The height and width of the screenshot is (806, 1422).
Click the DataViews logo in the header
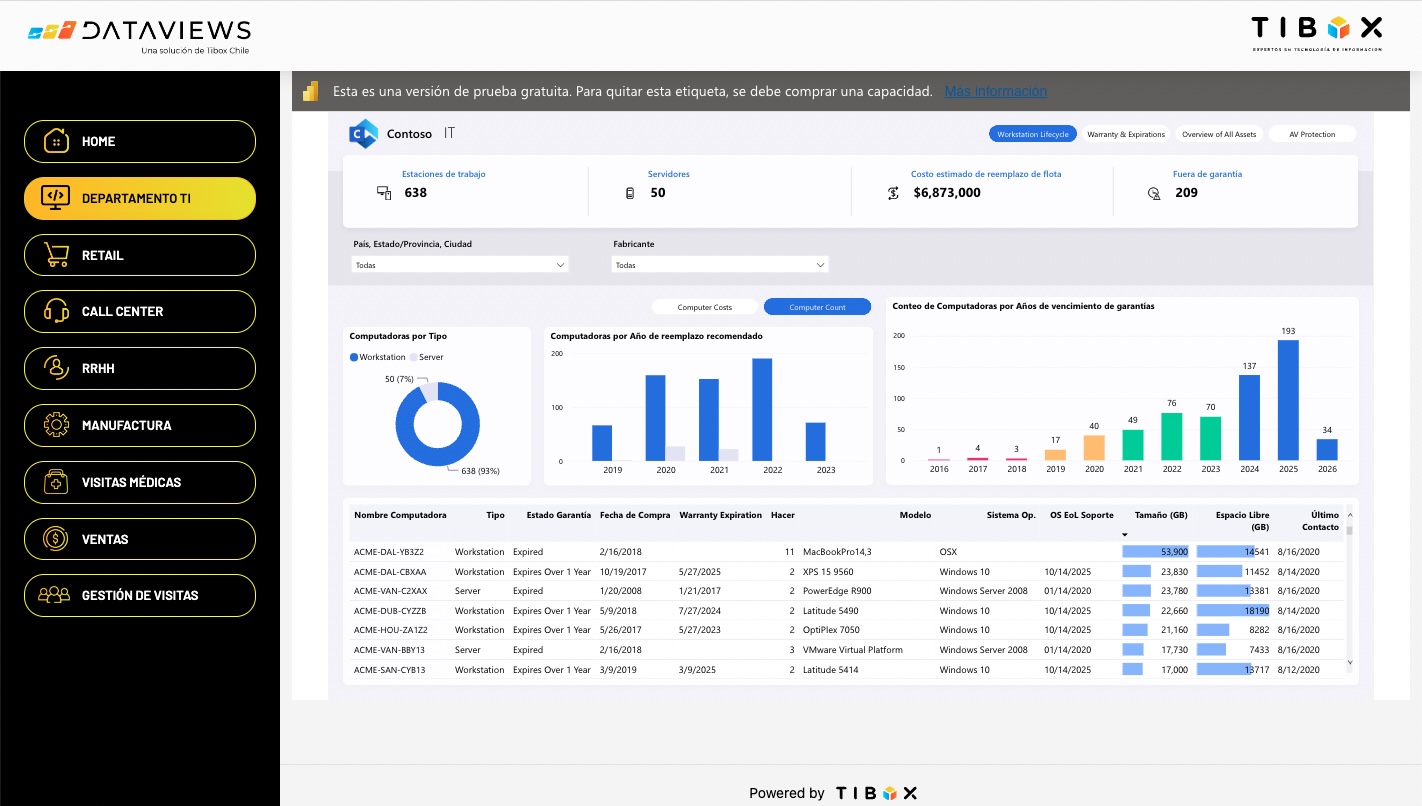[x=137, y=31]
